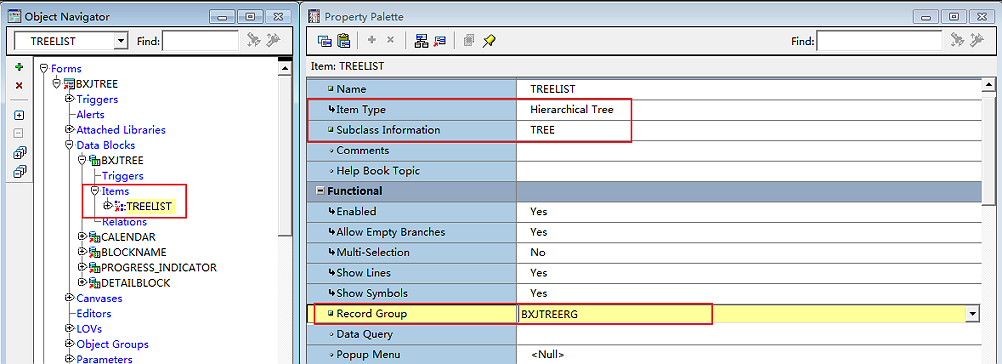Click the Add Property plus icon
Viewport: 1002px width, 364px height.
tap(371, 40)
